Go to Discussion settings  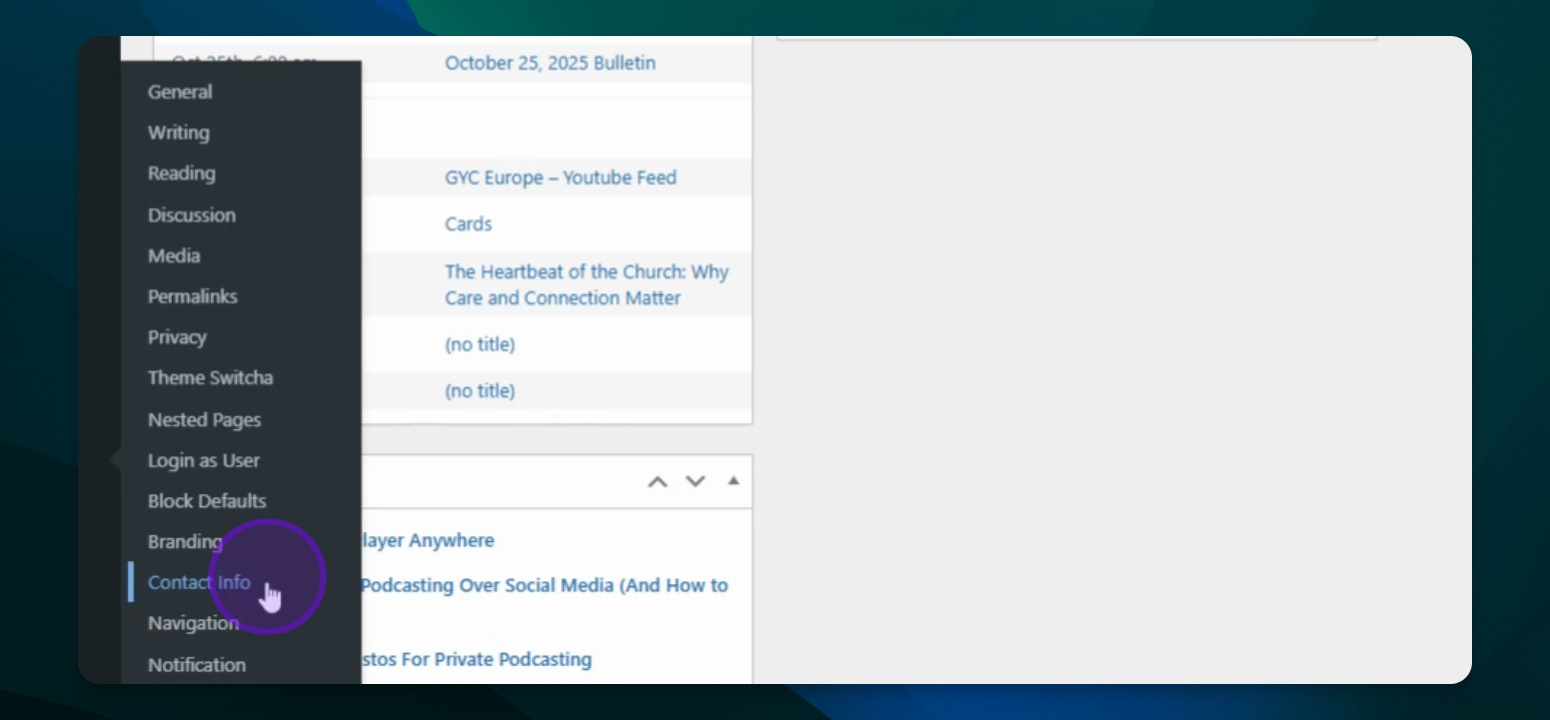pyautogui.click(x=191, y=215)
